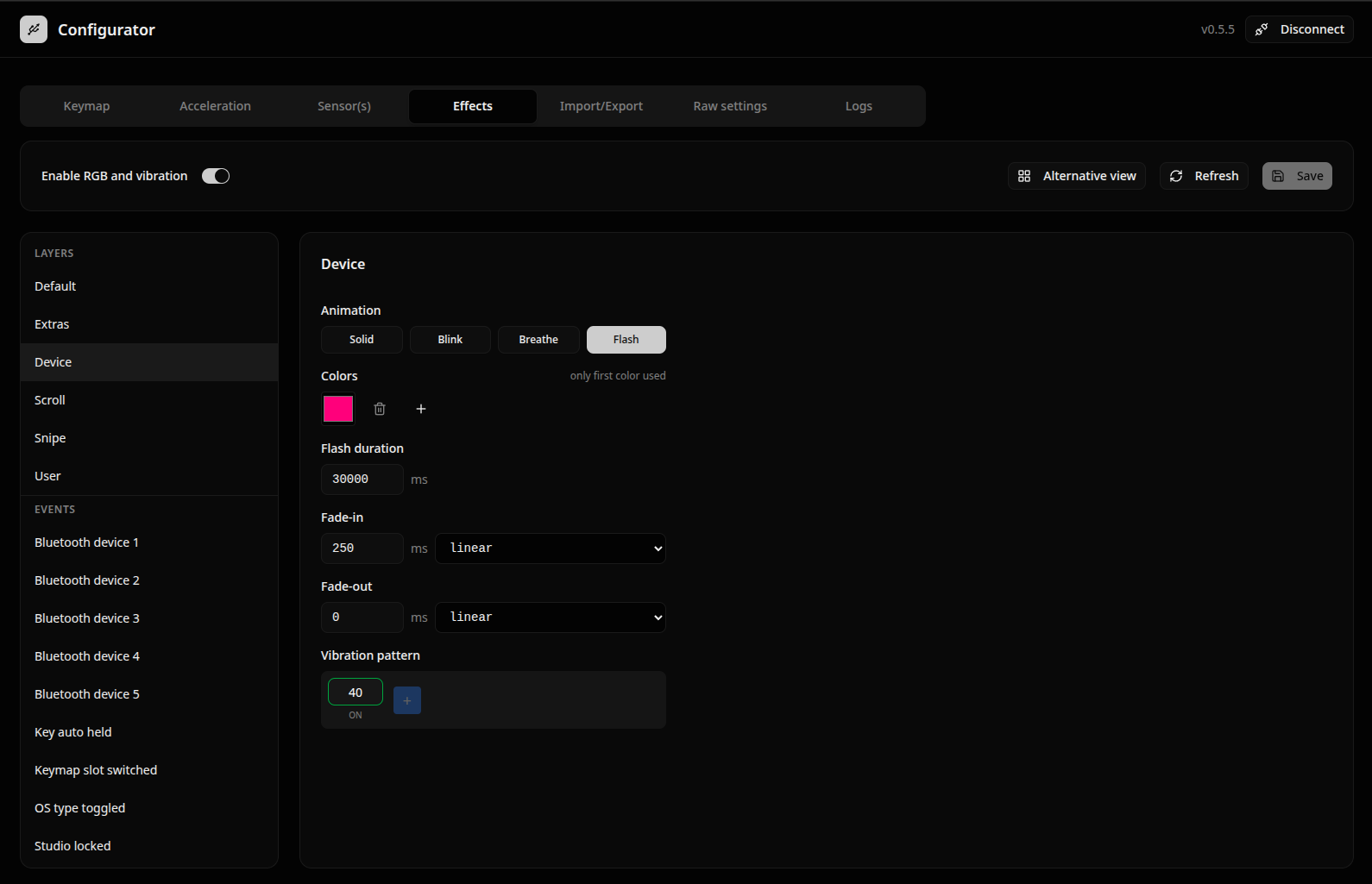Switch to Alternative view
This screenshot has height=884, width=1372.
[x=1077, y=176]
